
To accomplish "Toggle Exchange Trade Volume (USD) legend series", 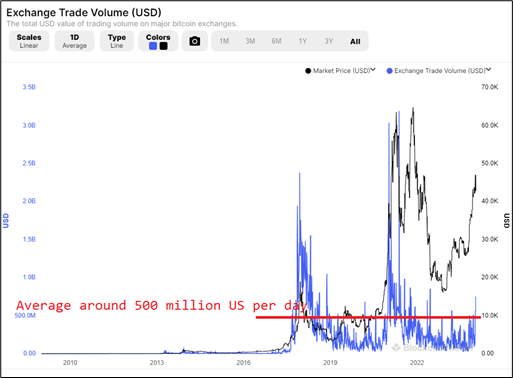I will click(x=439, y=71).
